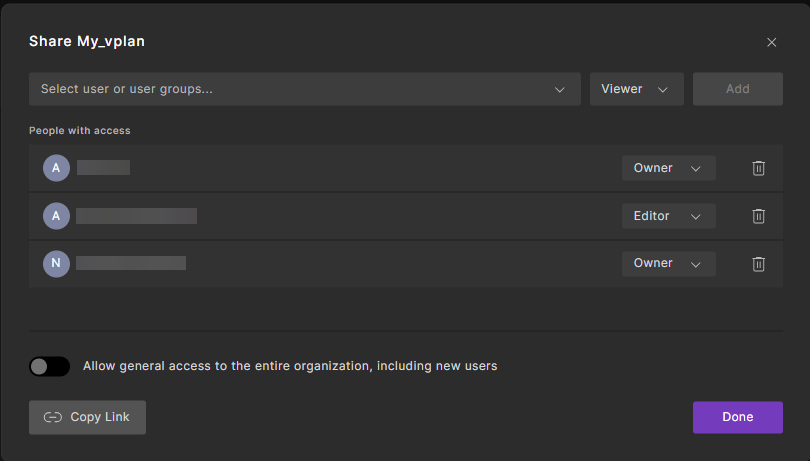Click the redacted name beside avatar N
The height and width of the screenshot is (461, 810).
pyautogui.click(x=131, y=264)
